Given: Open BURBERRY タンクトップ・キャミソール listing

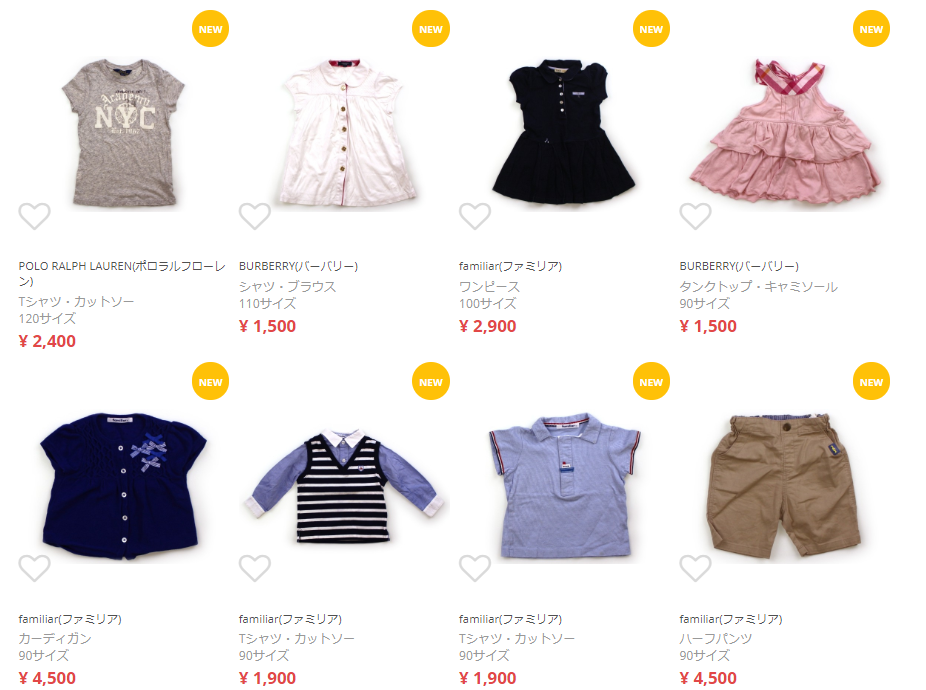Looking at the screenshot, I should 758,287.
